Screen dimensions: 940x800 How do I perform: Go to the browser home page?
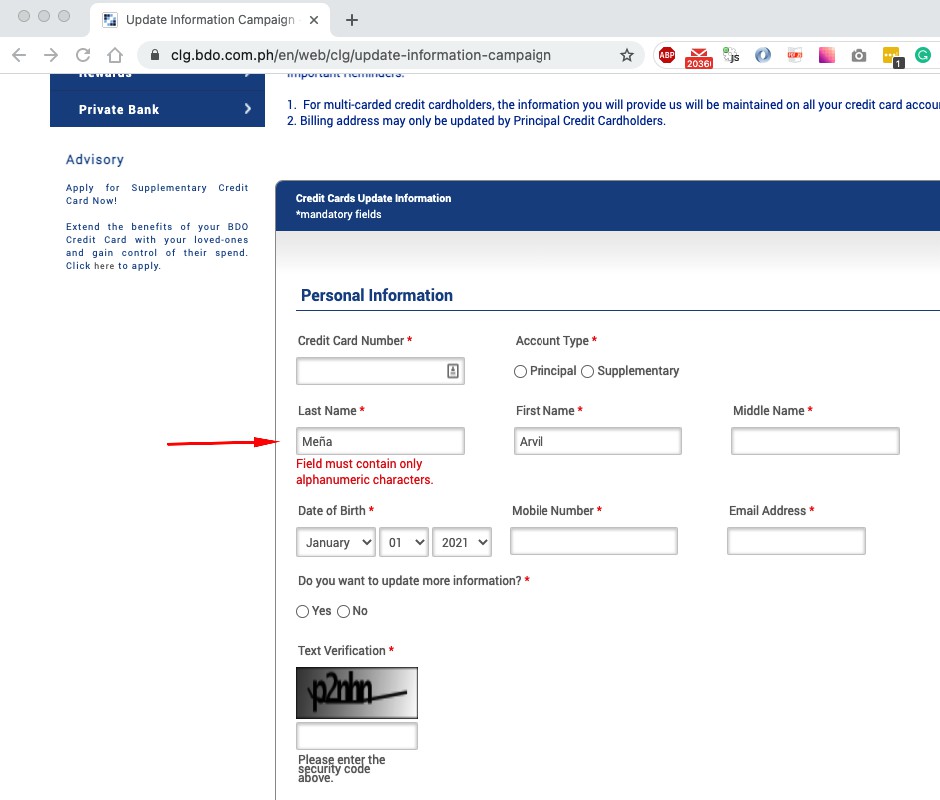pos(115,55)
